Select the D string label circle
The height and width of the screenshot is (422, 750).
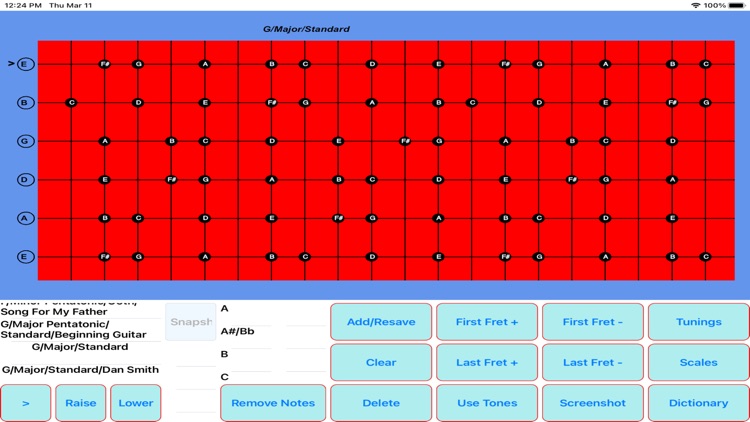click(25, 180)
